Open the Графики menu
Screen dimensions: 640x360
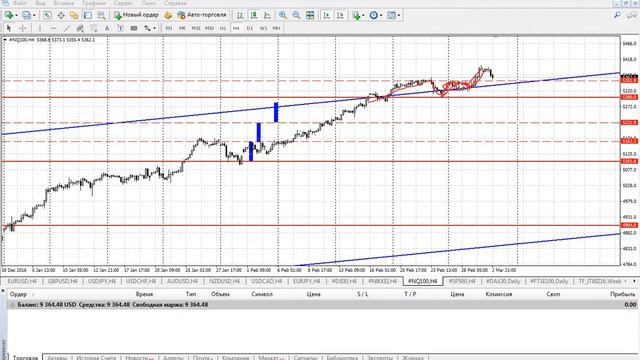point(94,3)
